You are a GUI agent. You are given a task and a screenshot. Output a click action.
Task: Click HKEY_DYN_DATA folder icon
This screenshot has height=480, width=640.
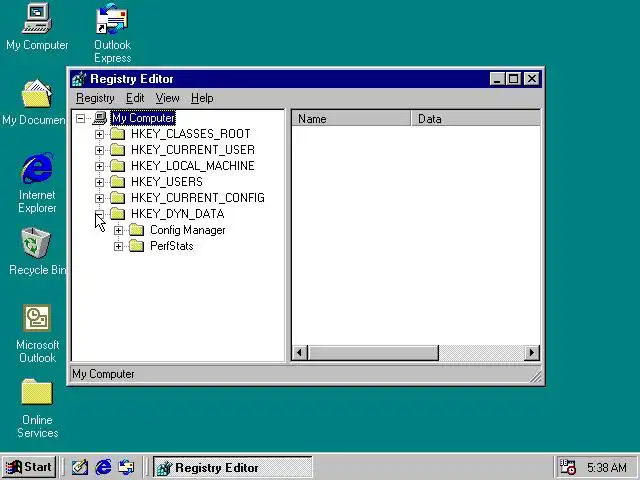click(x=118, y=214)
